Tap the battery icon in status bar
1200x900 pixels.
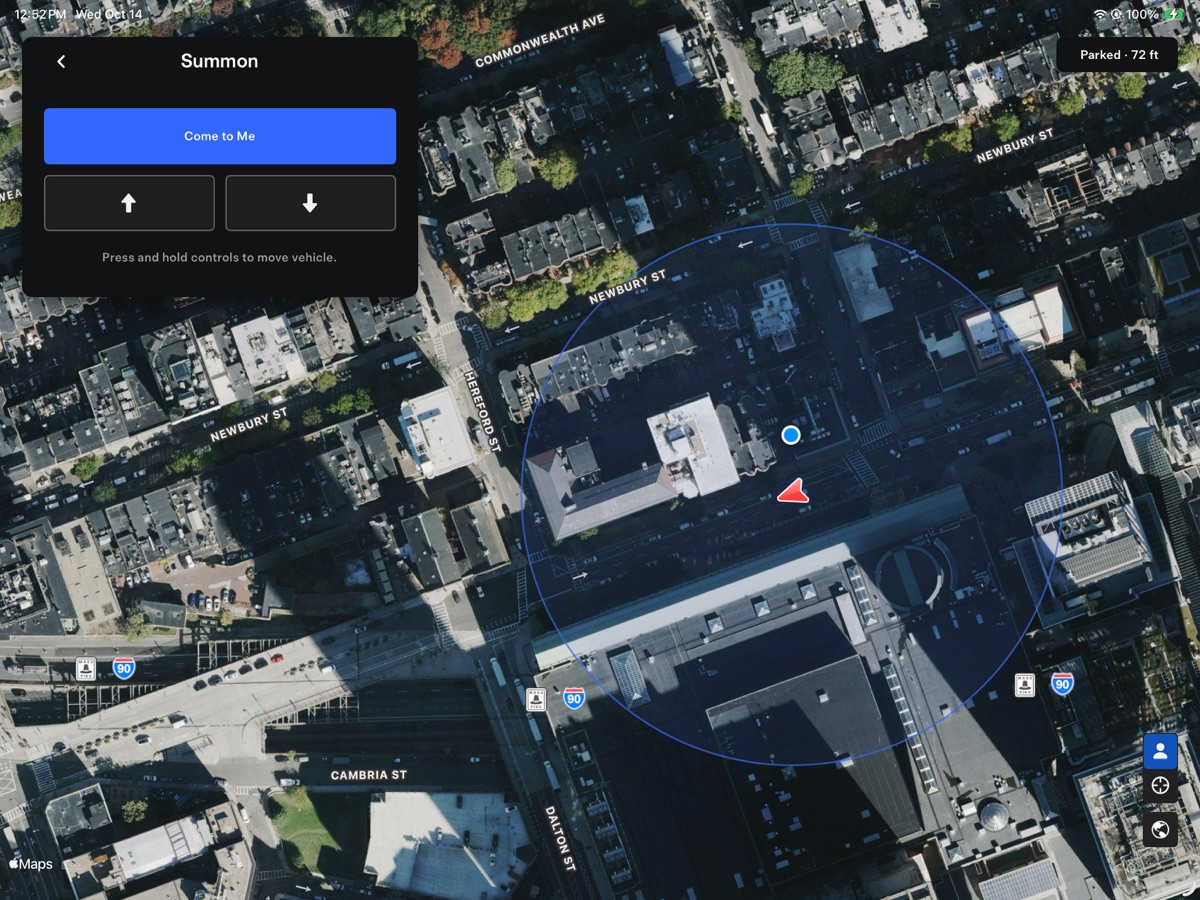[1172, 15]
